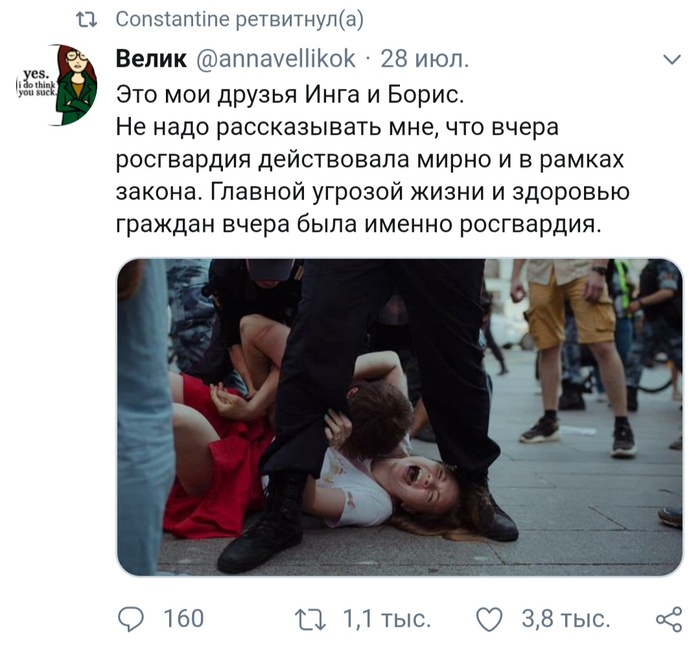
Task: Click the display name Велик
Action: coord(151,59)
